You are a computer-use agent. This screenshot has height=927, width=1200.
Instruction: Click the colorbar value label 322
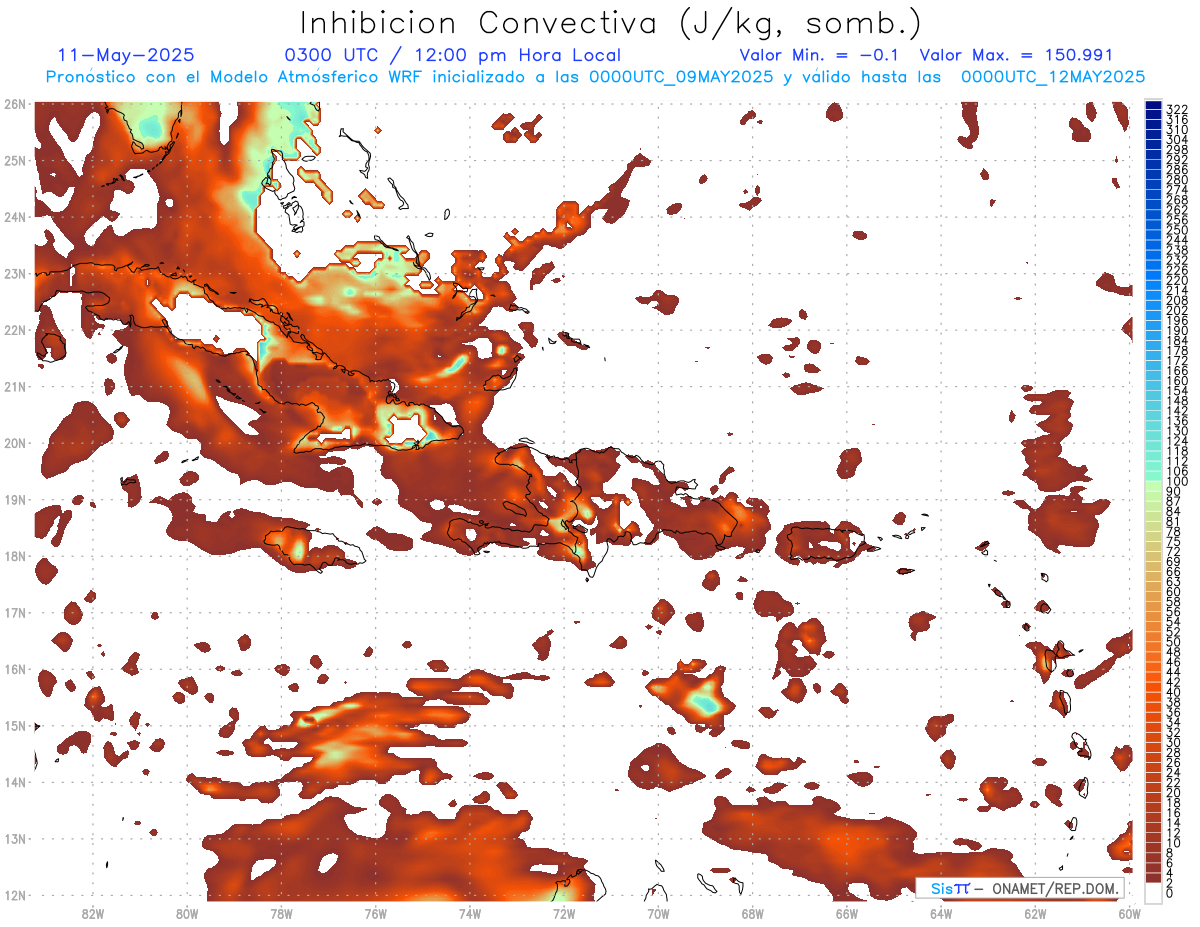pos(1177,108)
